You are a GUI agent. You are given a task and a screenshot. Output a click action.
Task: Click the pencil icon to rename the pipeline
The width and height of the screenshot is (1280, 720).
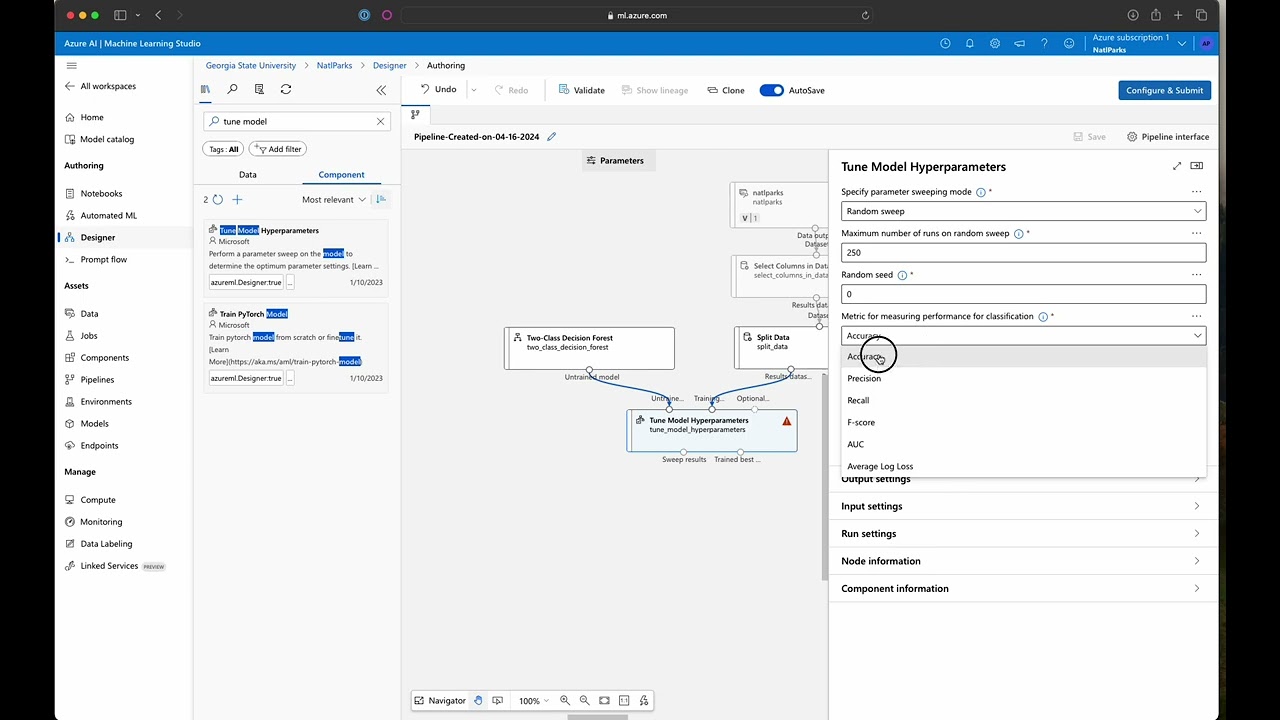coord(551,137)
